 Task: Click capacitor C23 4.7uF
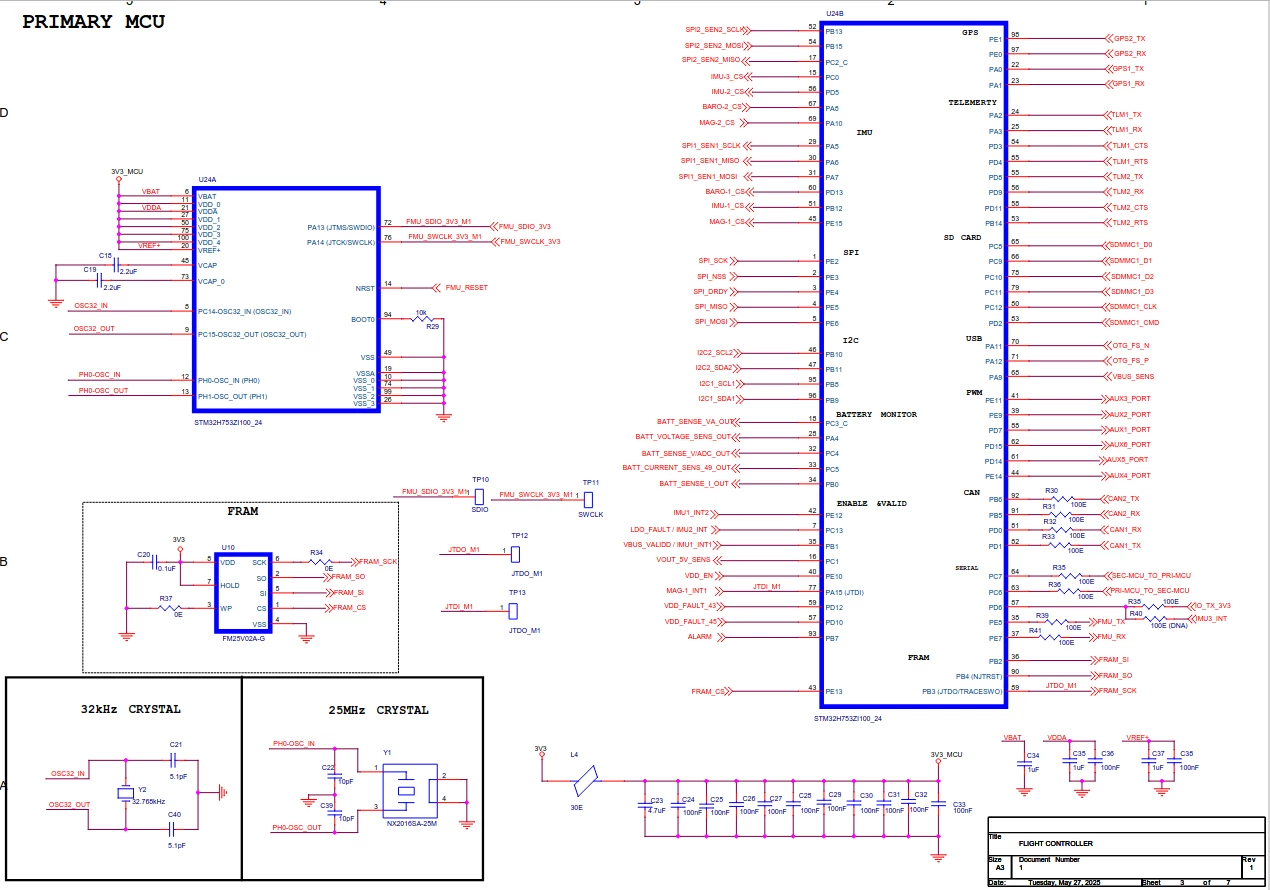point(644,804)
